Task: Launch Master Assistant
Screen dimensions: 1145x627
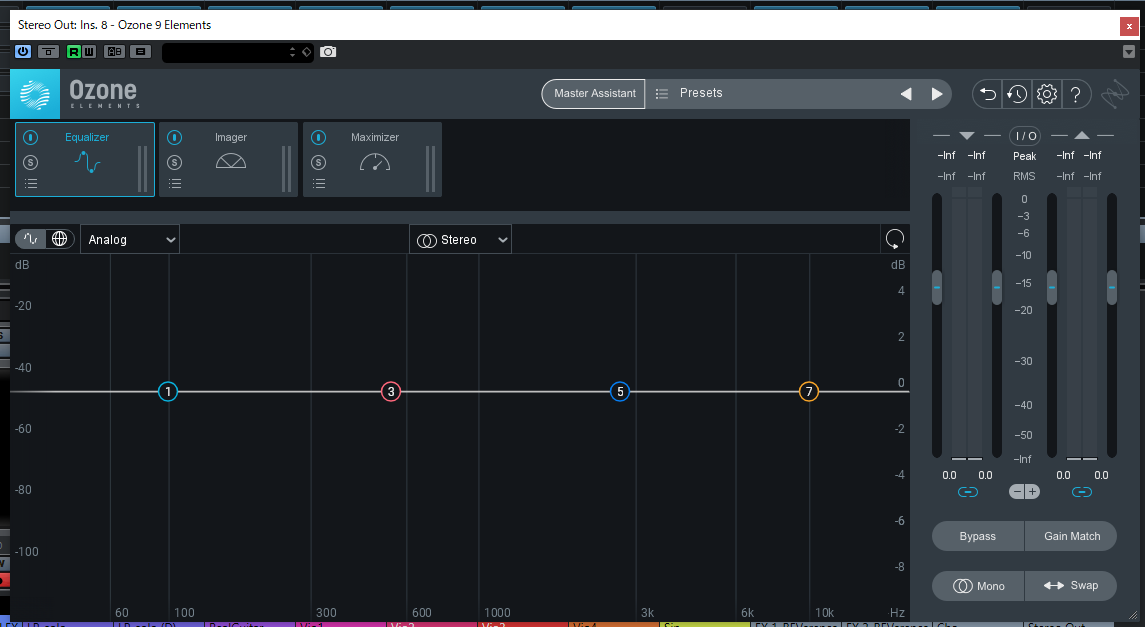Action: point(594,93)
